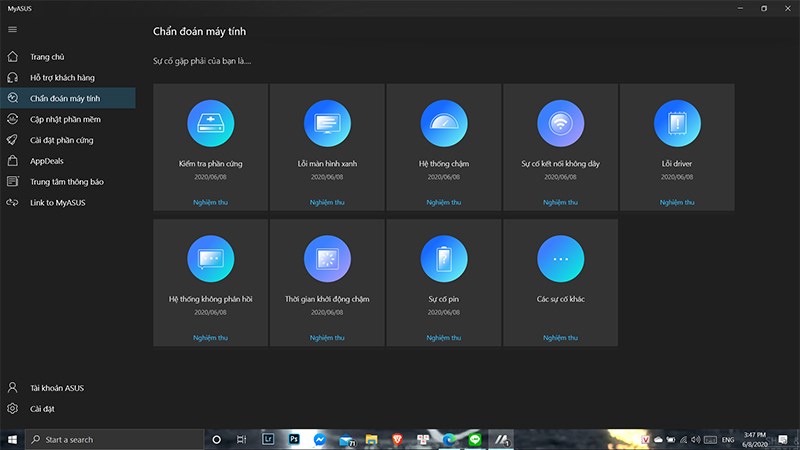This screenshot has height=450, width=800.
Task: Select the Lỗi màn hình xanh icon
Action: 327,124
